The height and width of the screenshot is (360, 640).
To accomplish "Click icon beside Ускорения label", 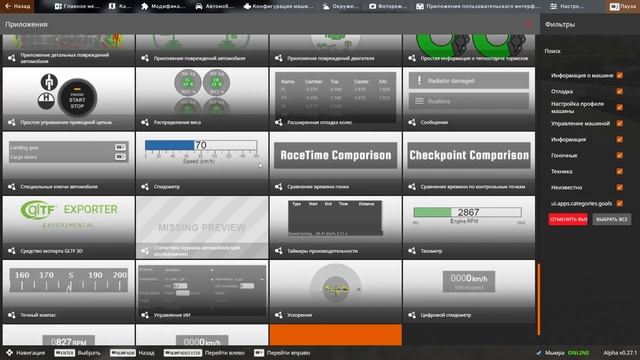I will pyautogui.click(x=278, y=315).
